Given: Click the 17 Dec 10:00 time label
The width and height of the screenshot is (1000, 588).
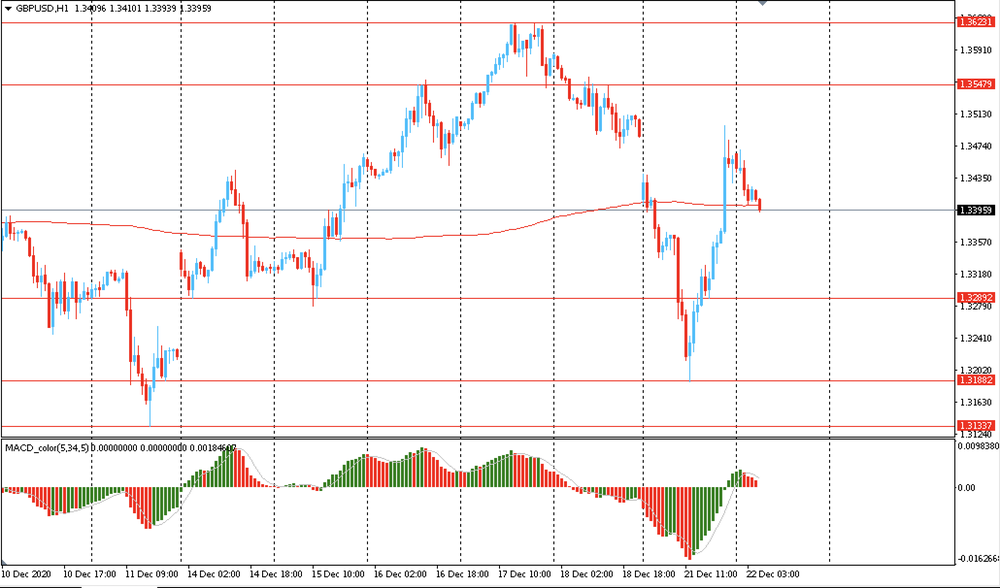Looking at the screenshot, I should pyautogui.click(x=524, y=574).
